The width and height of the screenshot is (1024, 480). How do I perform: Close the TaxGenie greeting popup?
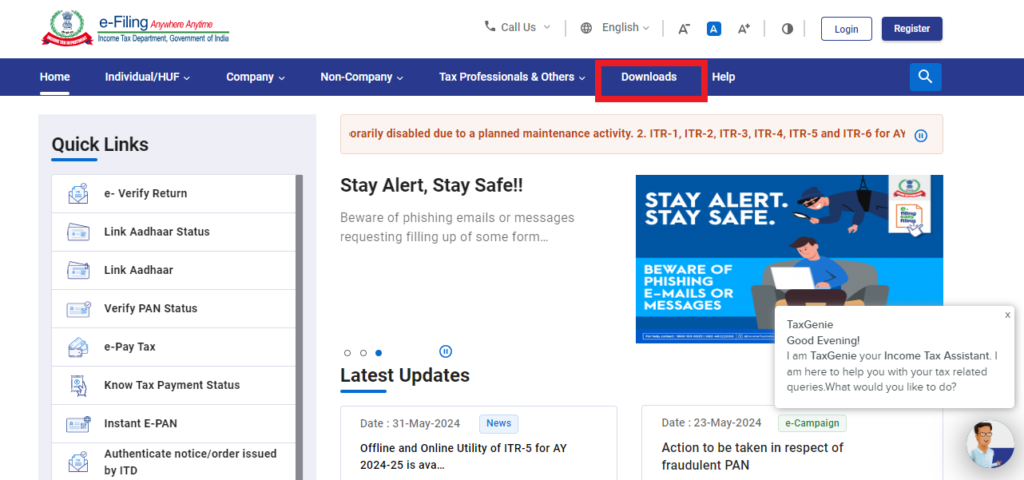1007,315
